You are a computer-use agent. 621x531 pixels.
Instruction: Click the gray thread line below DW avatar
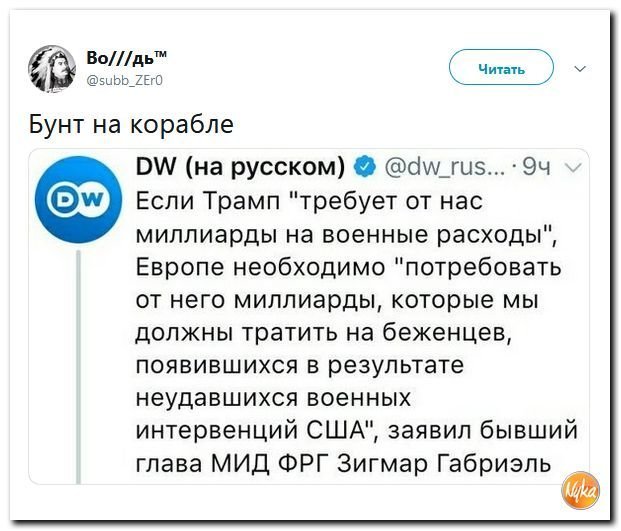(x=78, y=367)
